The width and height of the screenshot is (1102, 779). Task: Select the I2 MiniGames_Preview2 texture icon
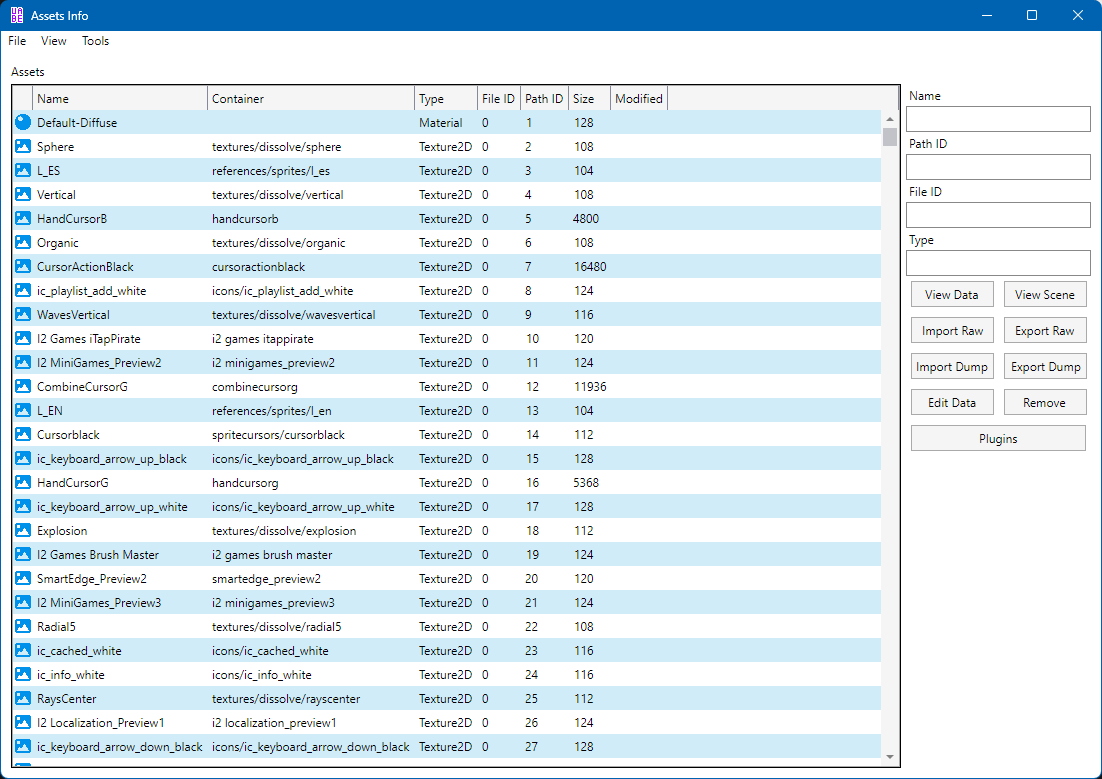[x=23, y=362]
